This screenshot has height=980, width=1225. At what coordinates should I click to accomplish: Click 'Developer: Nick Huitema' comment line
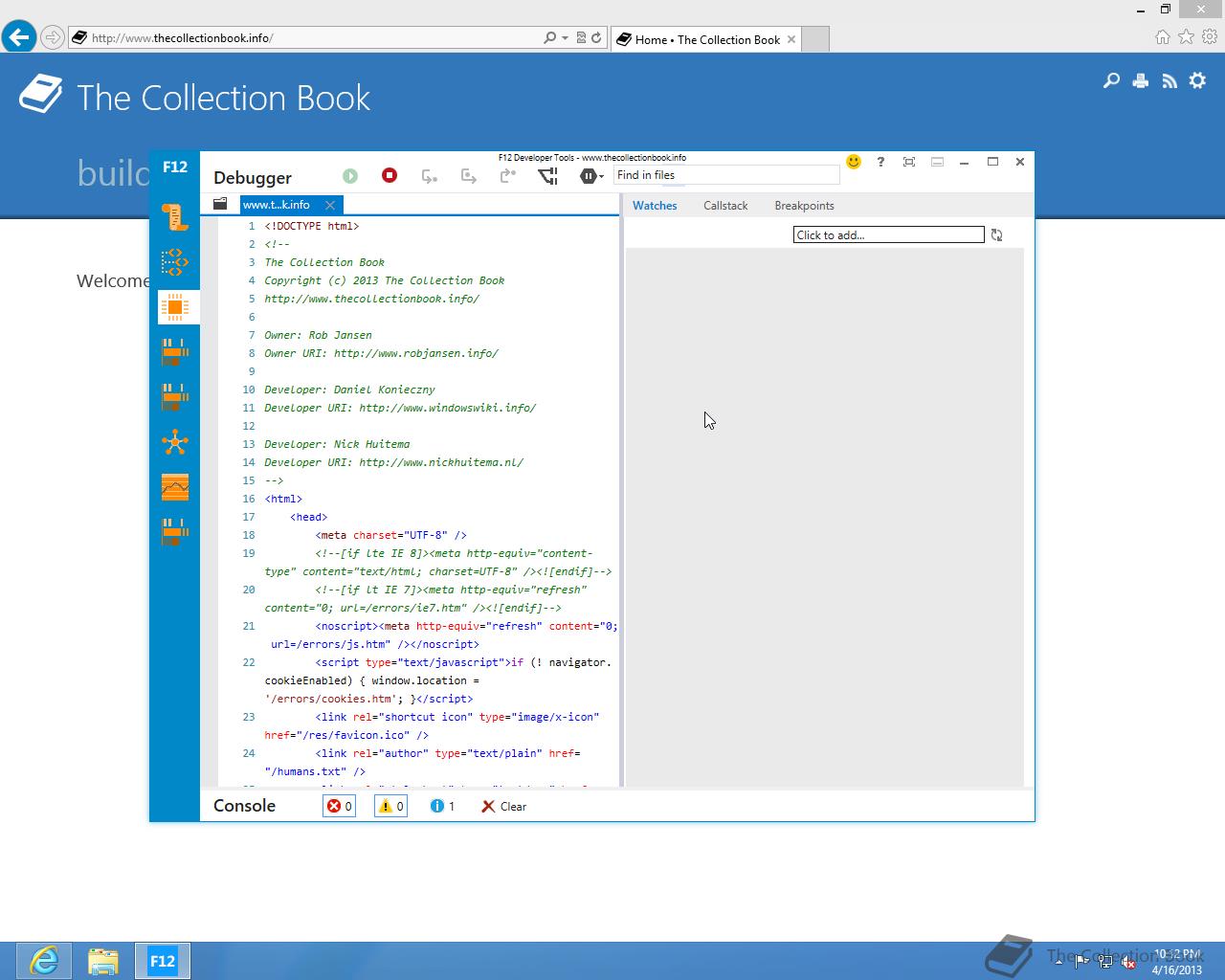click(337, 444)
